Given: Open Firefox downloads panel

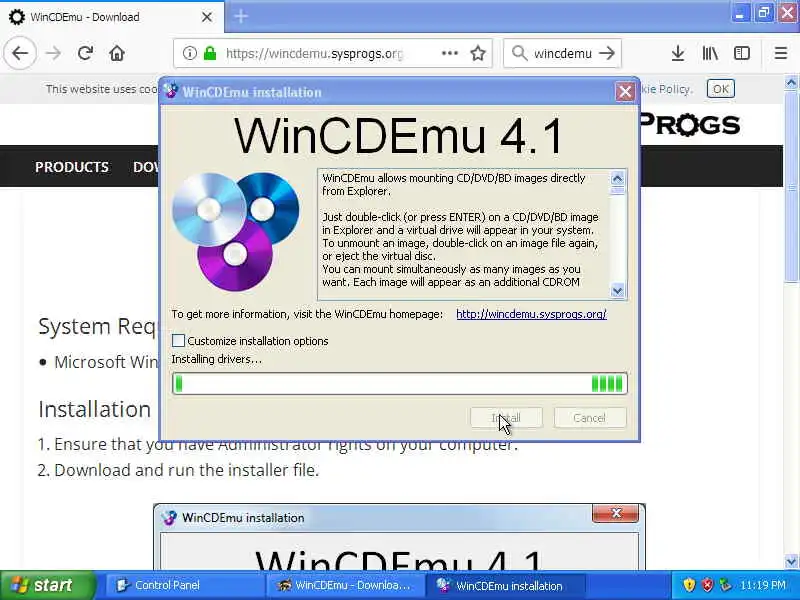Looking at the screenshot, I should [x=678, y=53].
